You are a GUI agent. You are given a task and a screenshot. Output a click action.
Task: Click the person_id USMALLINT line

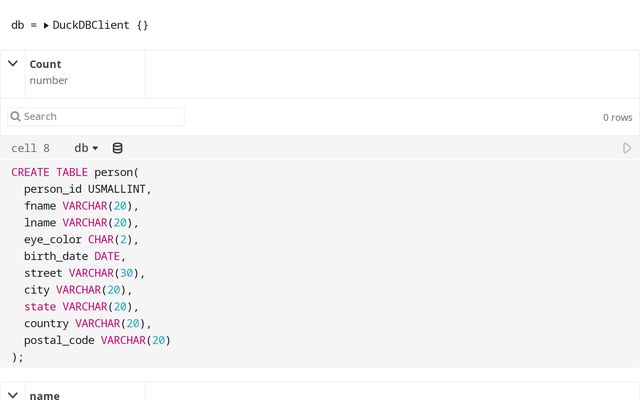tap(87, 189)
